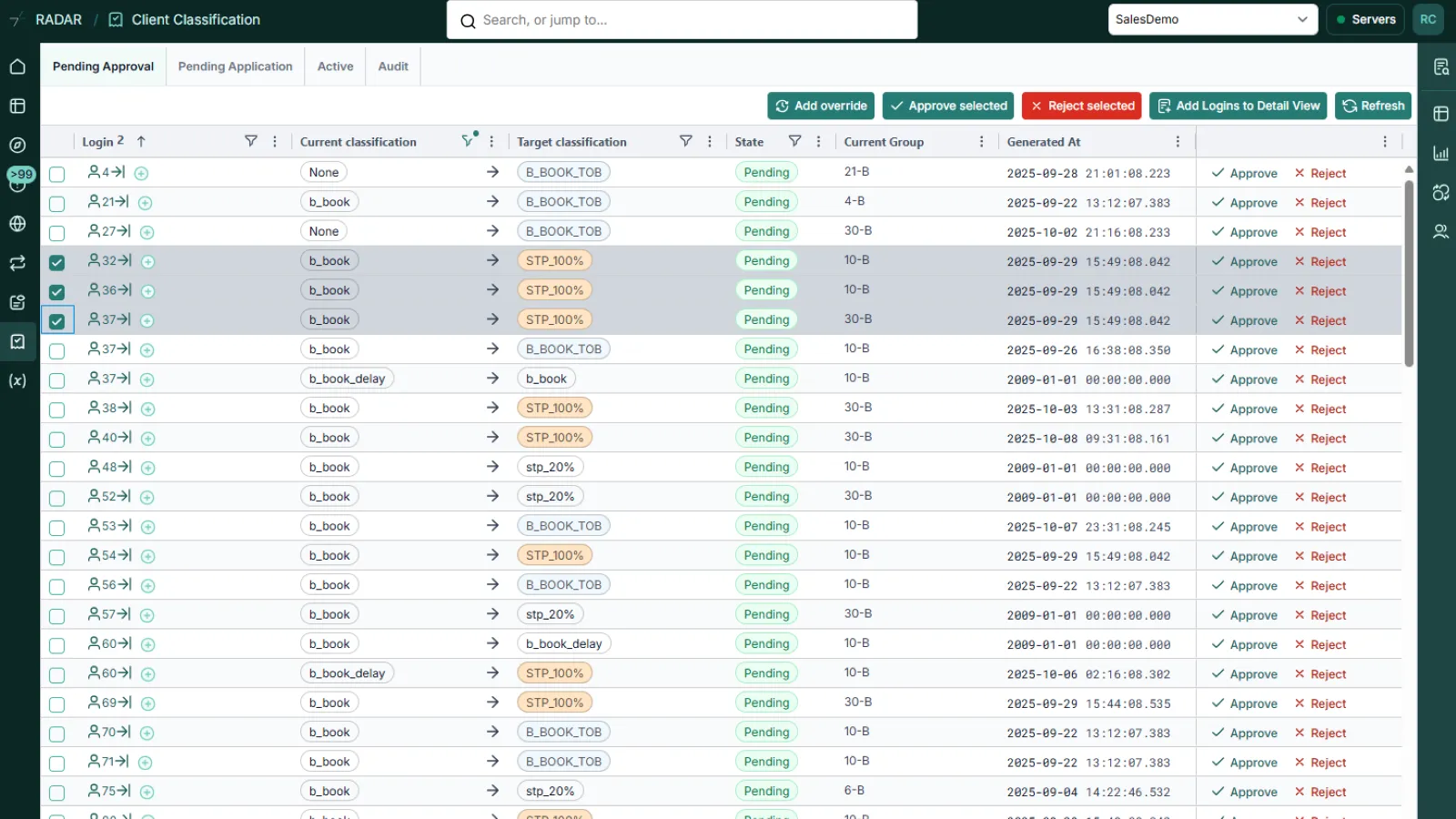Open the globe icon in left sidebar
1456x819 pixels.
[x=17, y=224]
